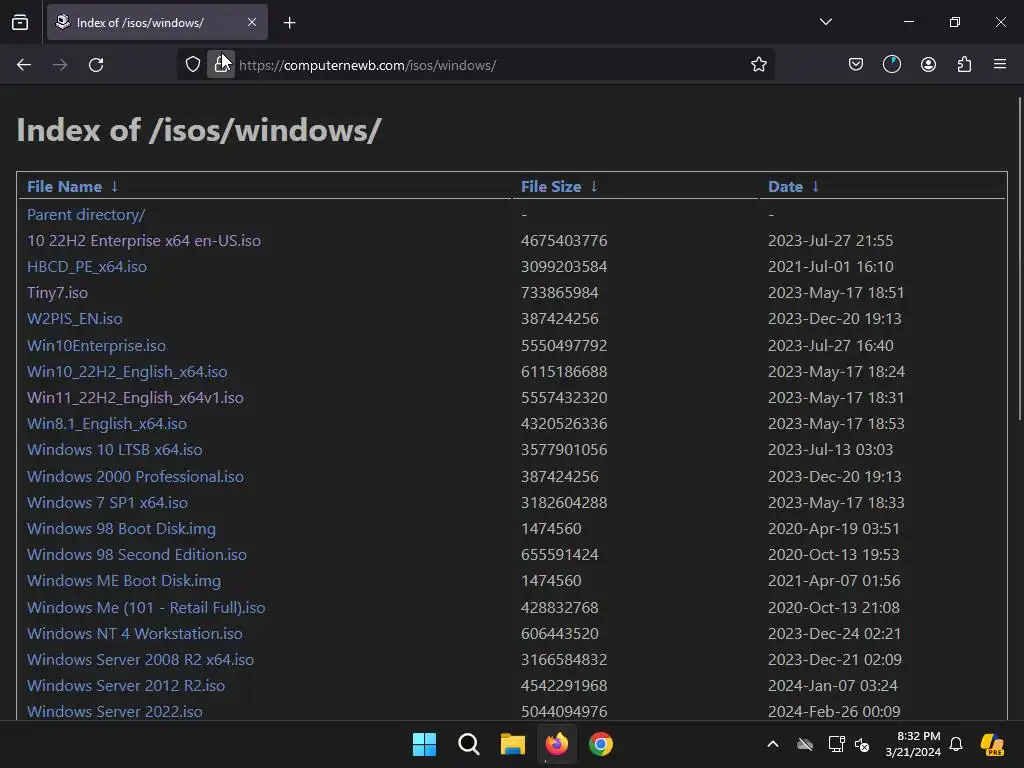Open the display and network tray icon

click(x=836, y=744)
